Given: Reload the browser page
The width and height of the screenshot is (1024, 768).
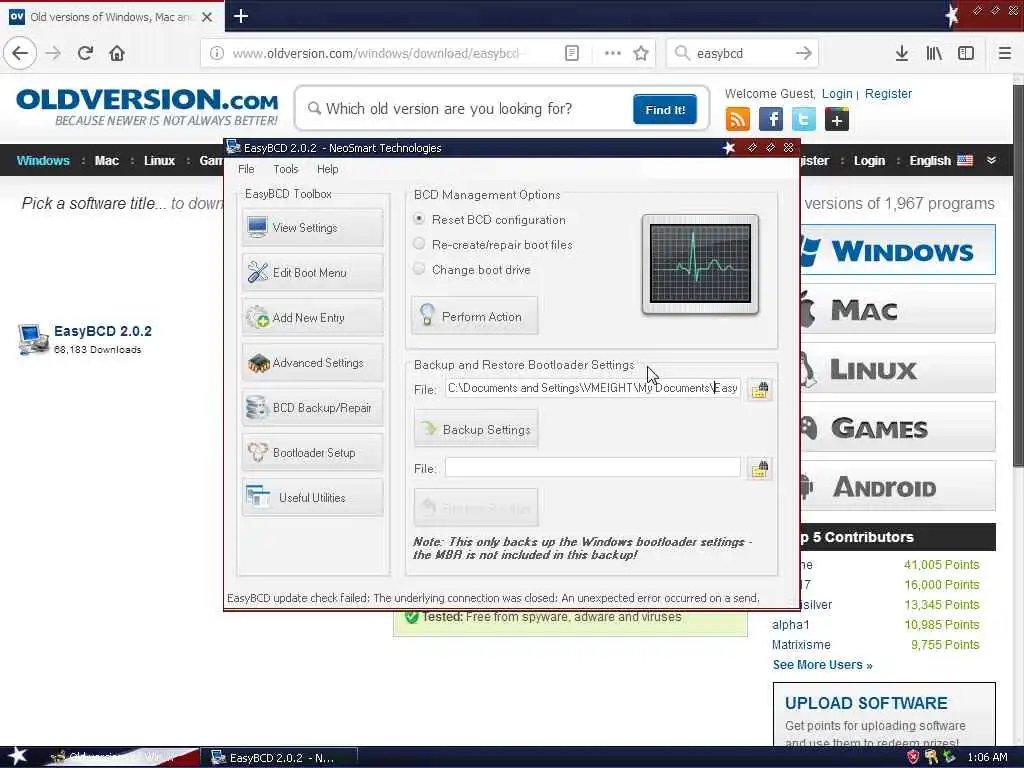Looking at the screenshot, I should [x=86, y=53].
